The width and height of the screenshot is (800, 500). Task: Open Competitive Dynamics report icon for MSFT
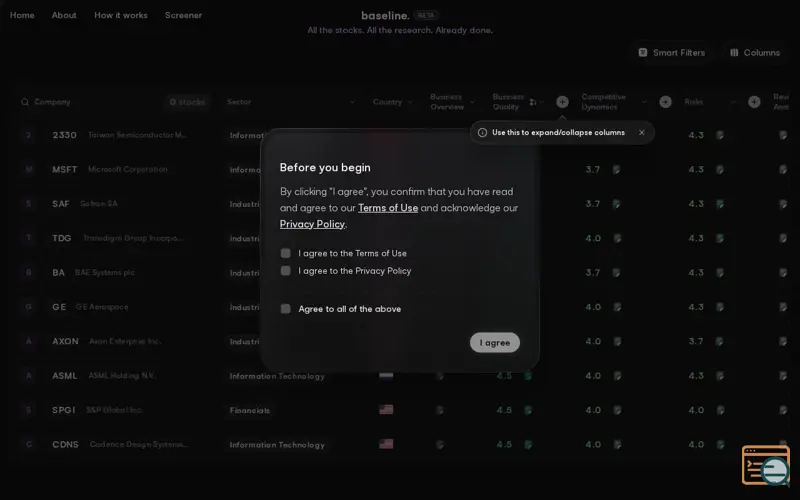[x=616, y=169]
